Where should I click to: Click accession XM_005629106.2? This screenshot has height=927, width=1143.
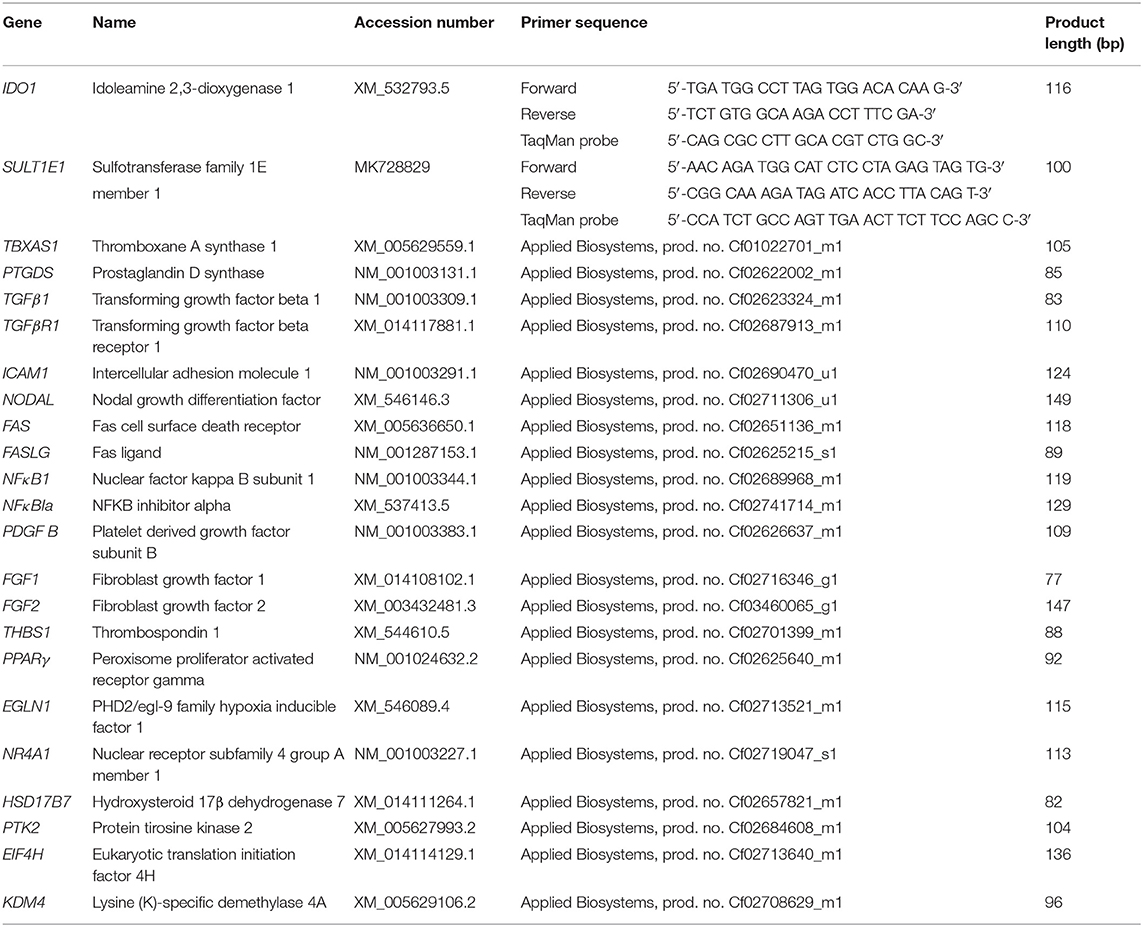(414, 902)
